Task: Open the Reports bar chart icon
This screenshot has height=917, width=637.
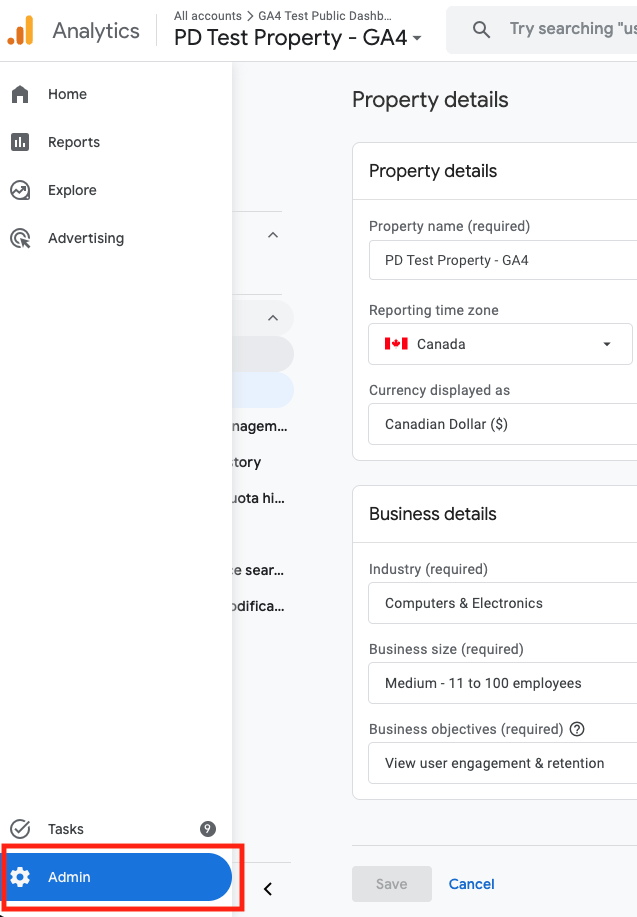Action: 20,142
